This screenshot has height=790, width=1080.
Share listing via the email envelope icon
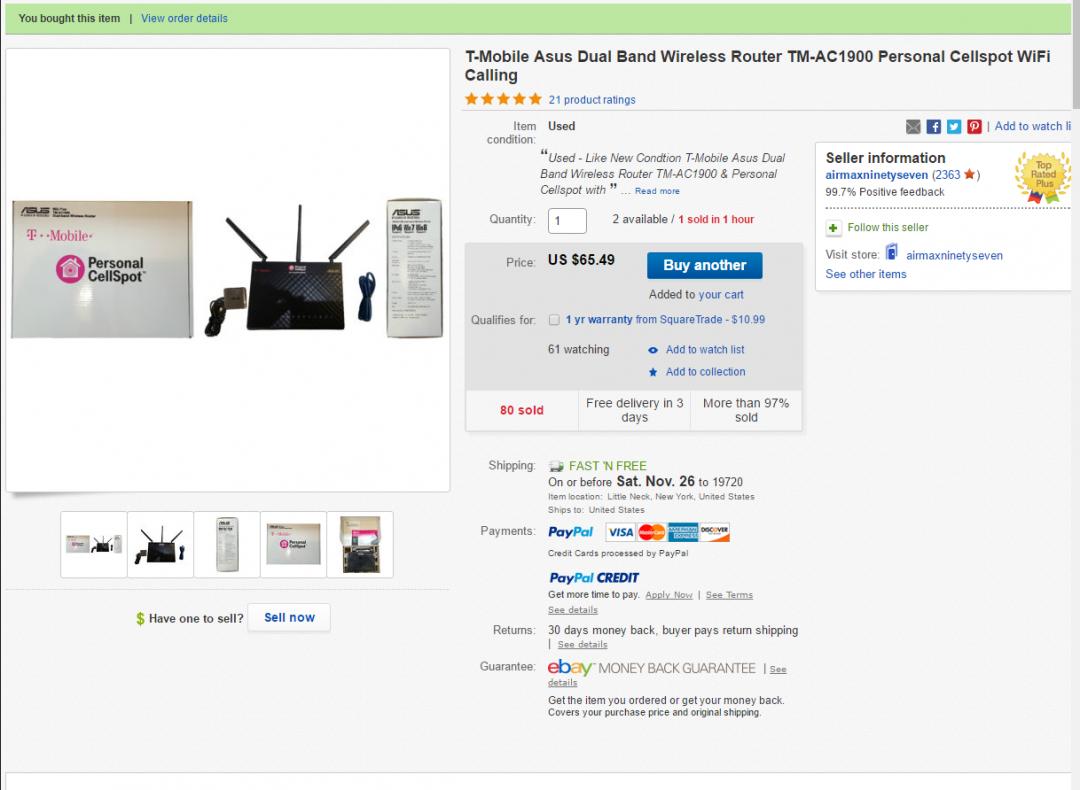pyautogui.click(x=913, y=127)
